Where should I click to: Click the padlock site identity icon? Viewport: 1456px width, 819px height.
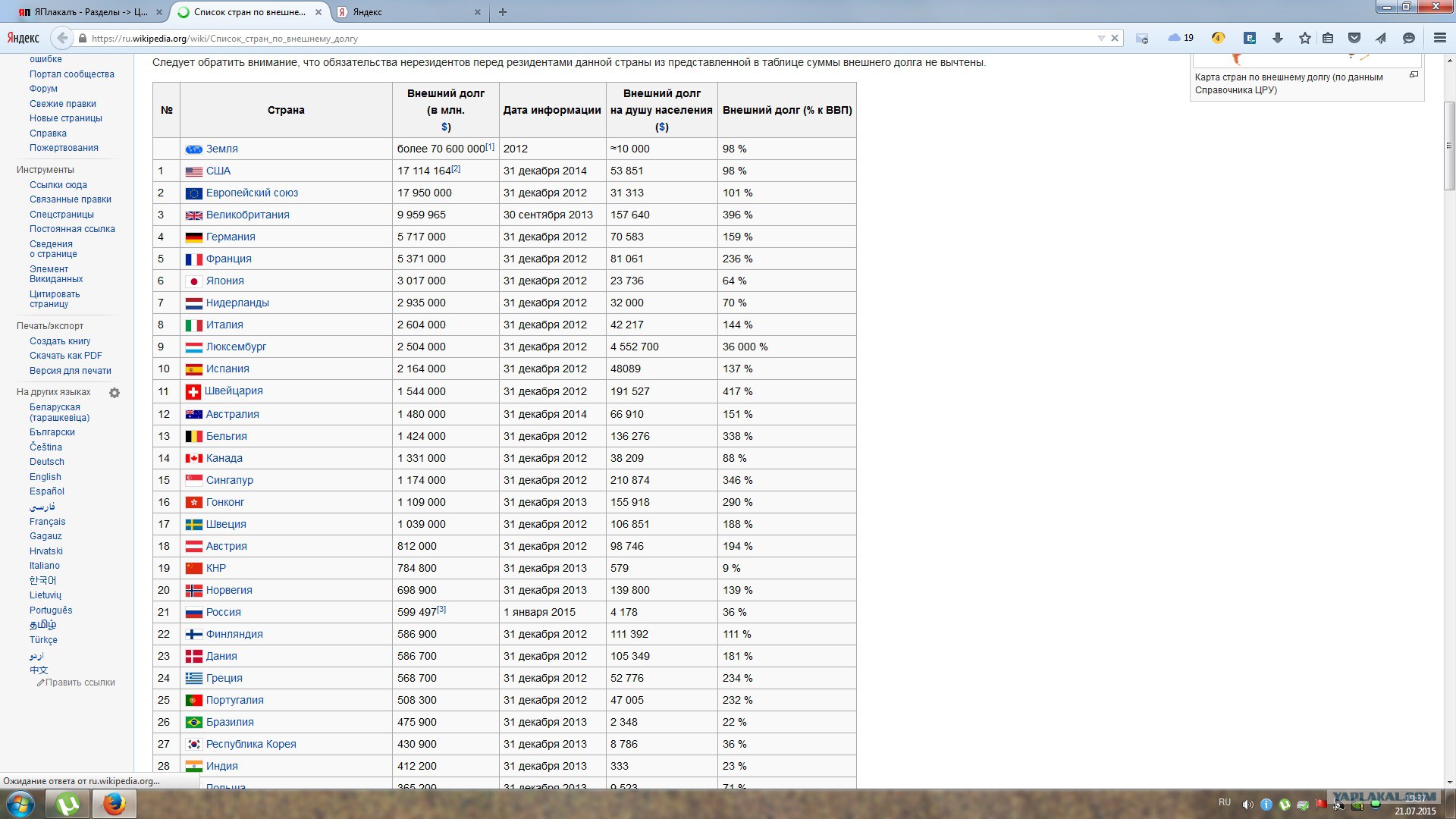click(83, 38)
